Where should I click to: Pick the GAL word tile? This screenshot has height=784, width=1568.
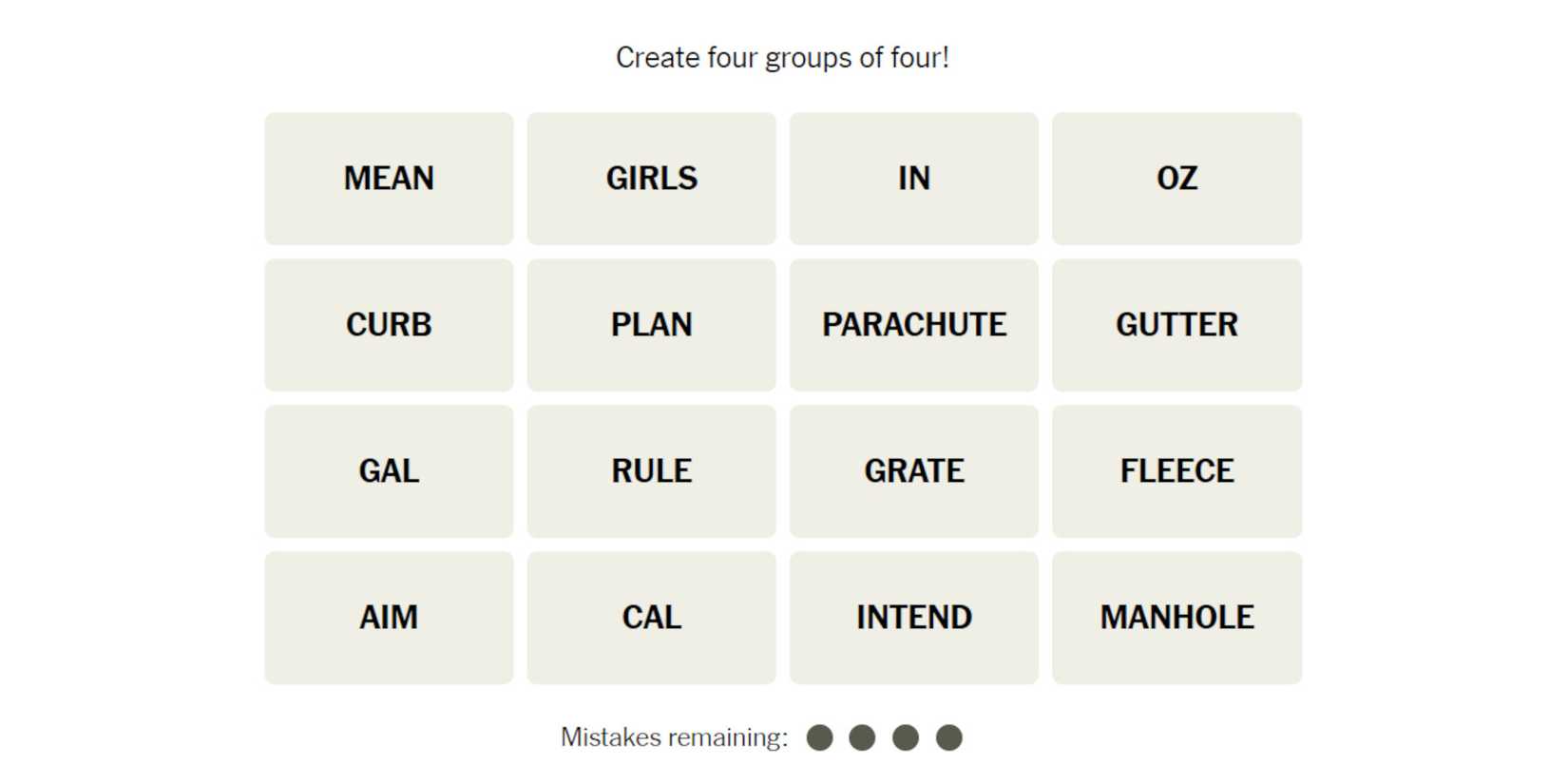[389, 471]
